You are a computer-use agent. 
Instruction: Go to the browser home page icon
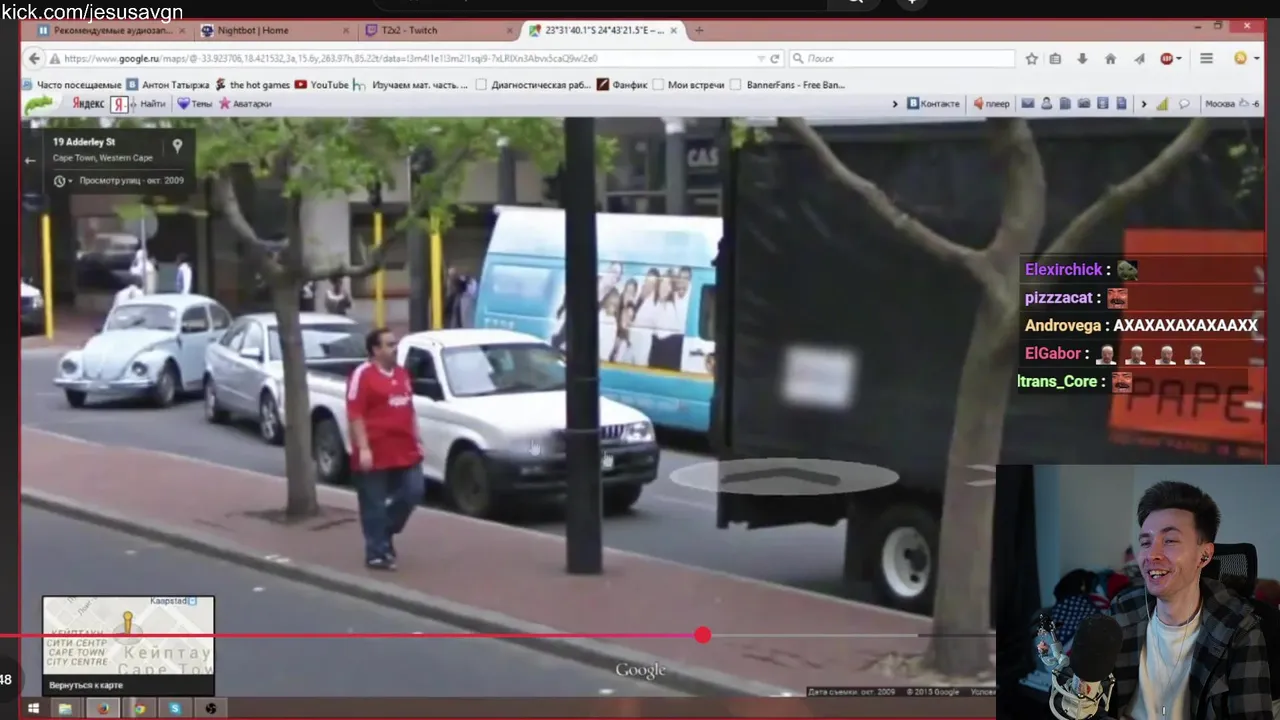[x=1110, y=59]
